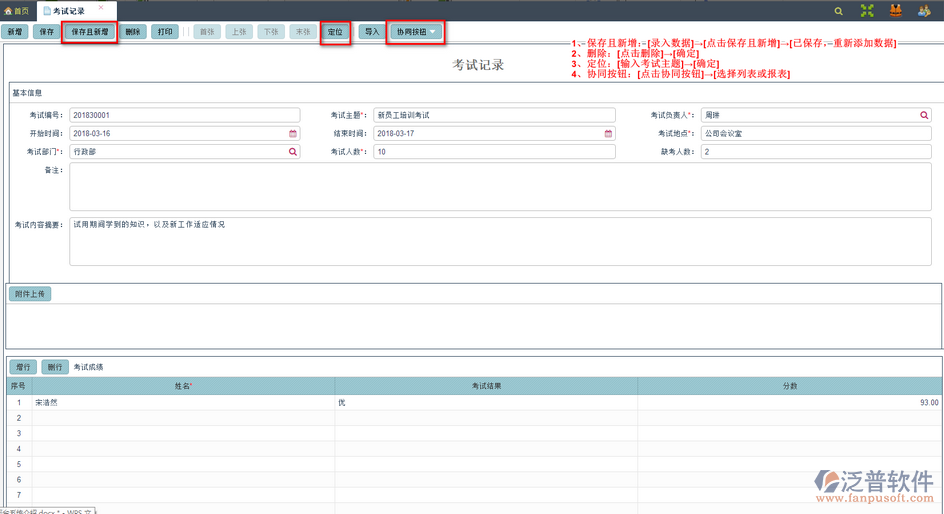This screenshot has height=514, width=944.
Task: Click the 导入 button
Action: pyautogui.click(x=371, y=32)
